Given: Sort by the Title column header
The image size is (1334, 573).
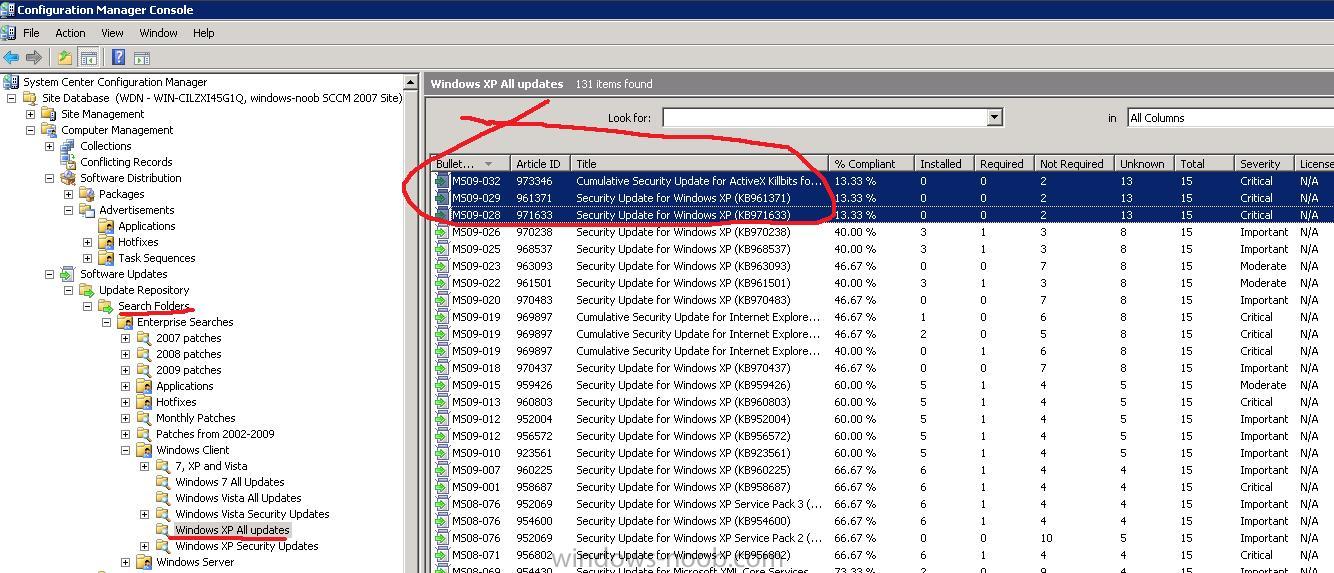Looking at the screenshot, I should 699,164.
